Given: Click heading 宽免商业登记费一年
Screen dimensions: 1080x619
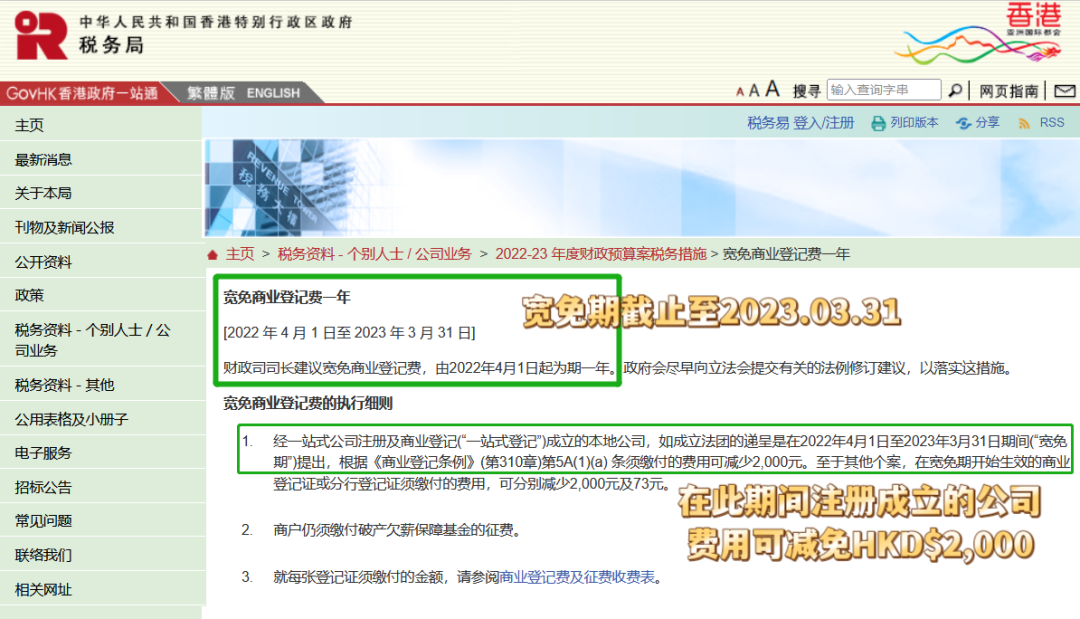Looking at the screenshot, I should [287, 297].
